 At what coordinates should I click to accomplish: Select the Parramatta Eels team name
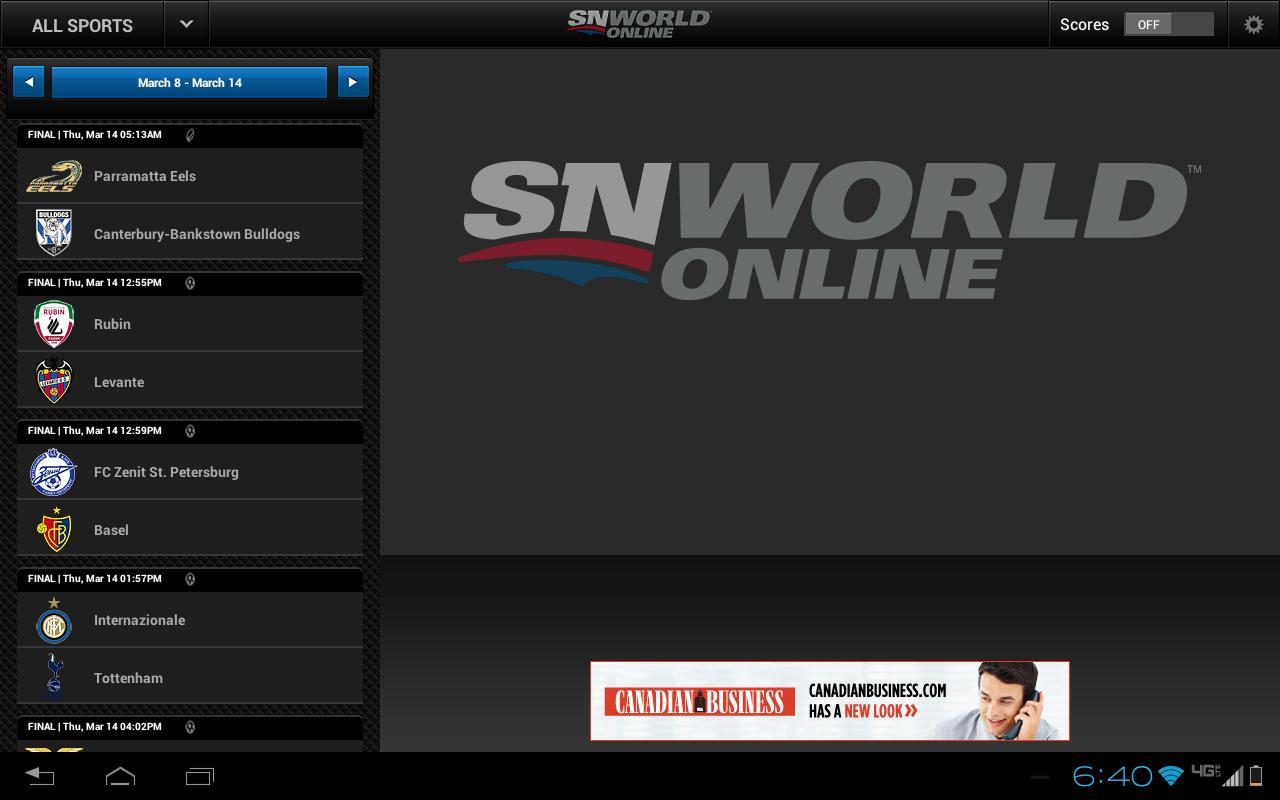tap(145, 176)
